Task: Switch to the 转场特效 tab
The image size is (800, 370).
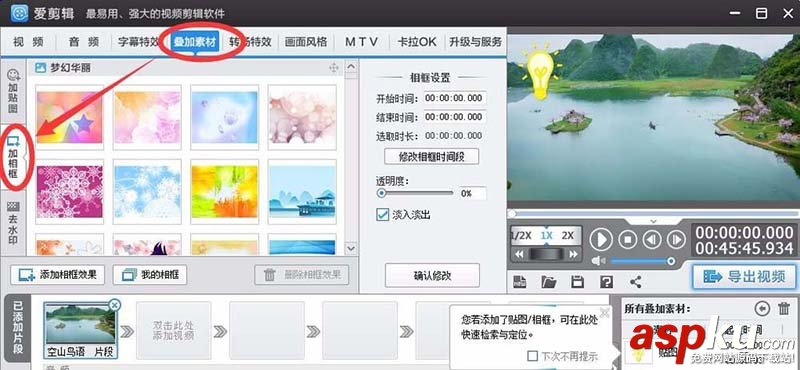Action: point(250,42)
